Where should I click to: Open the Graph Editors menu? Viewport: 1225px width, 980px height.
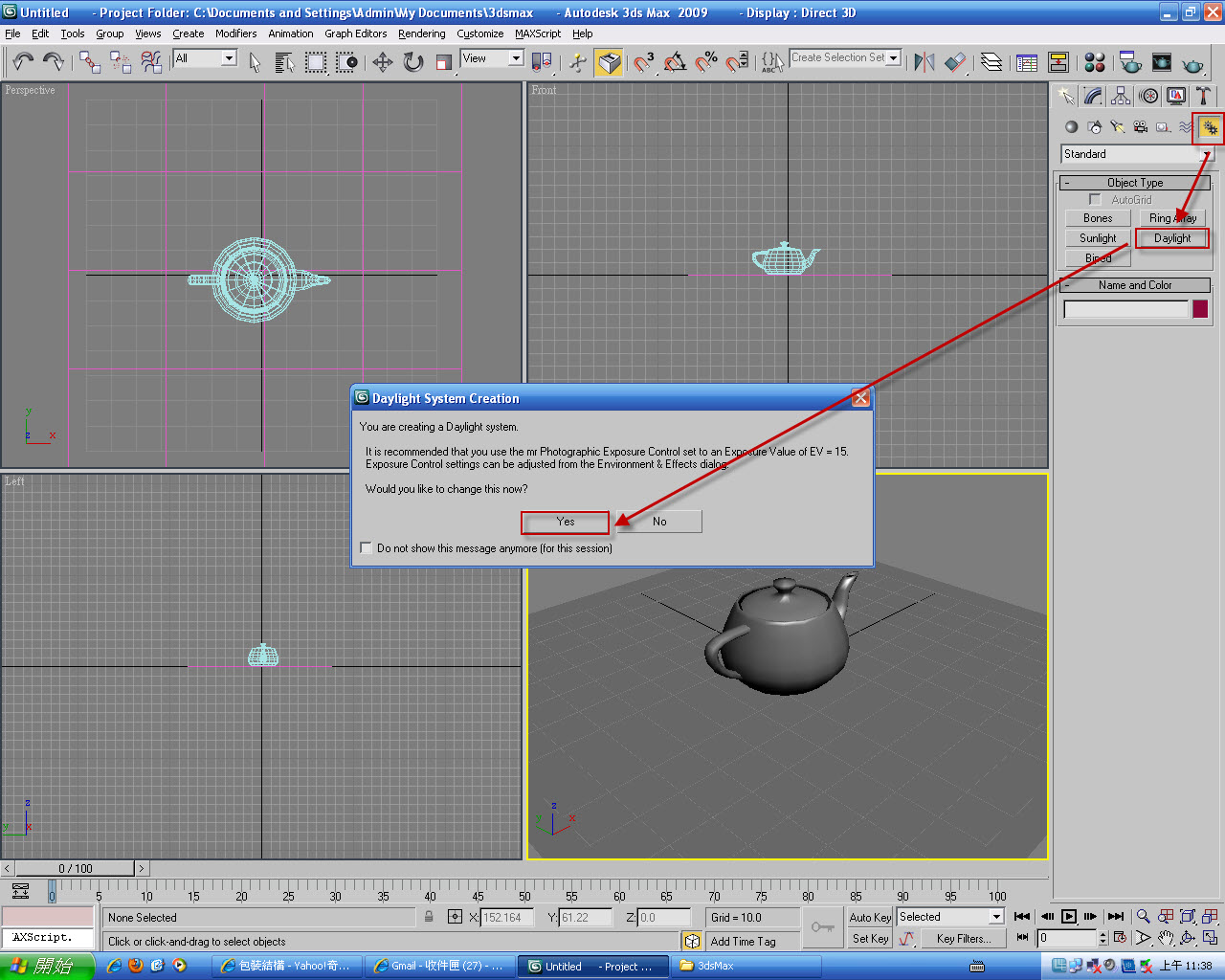355,33
